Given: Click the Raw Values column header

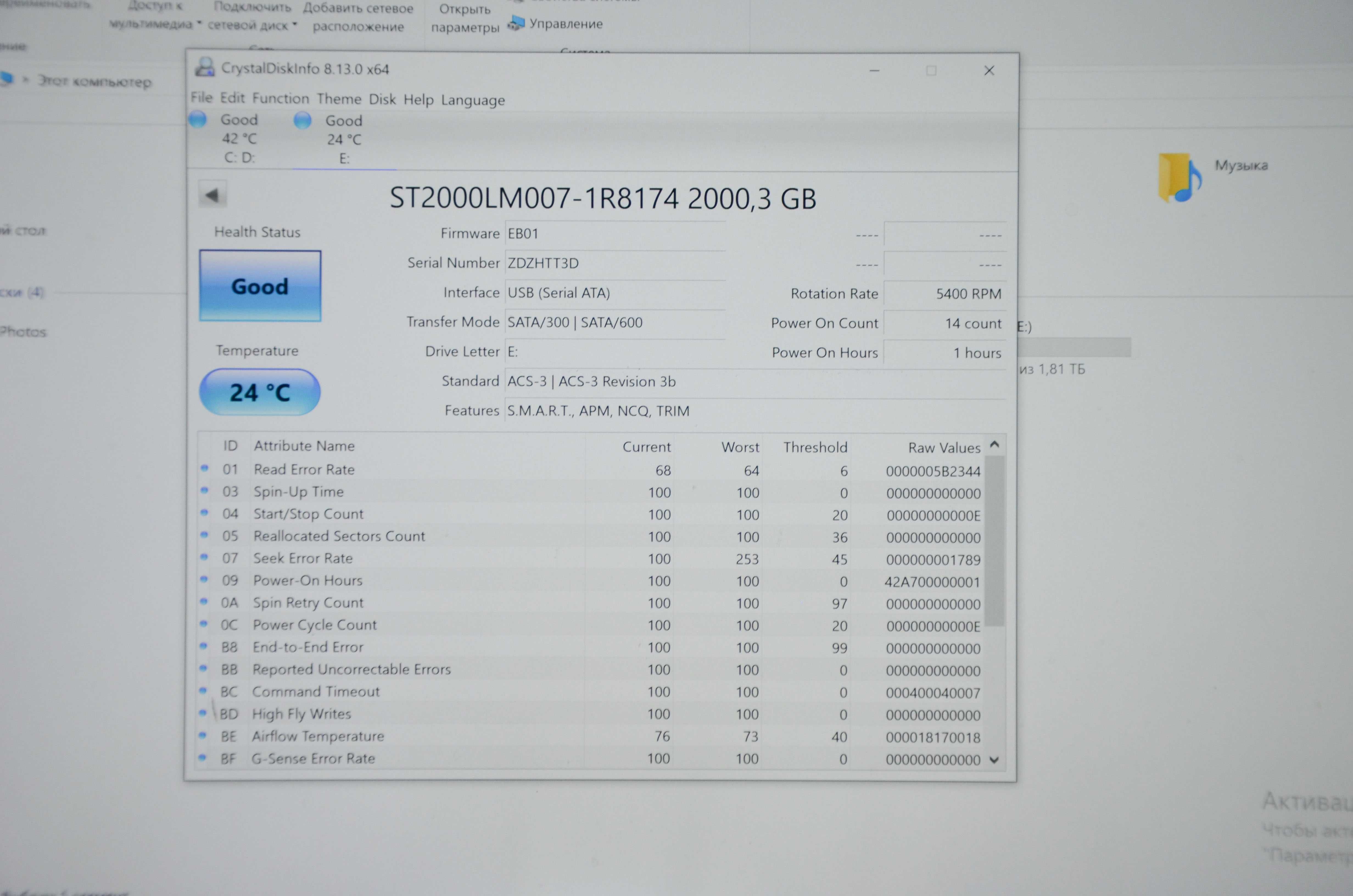Looking at the screenshot, I should pos(944,448).
